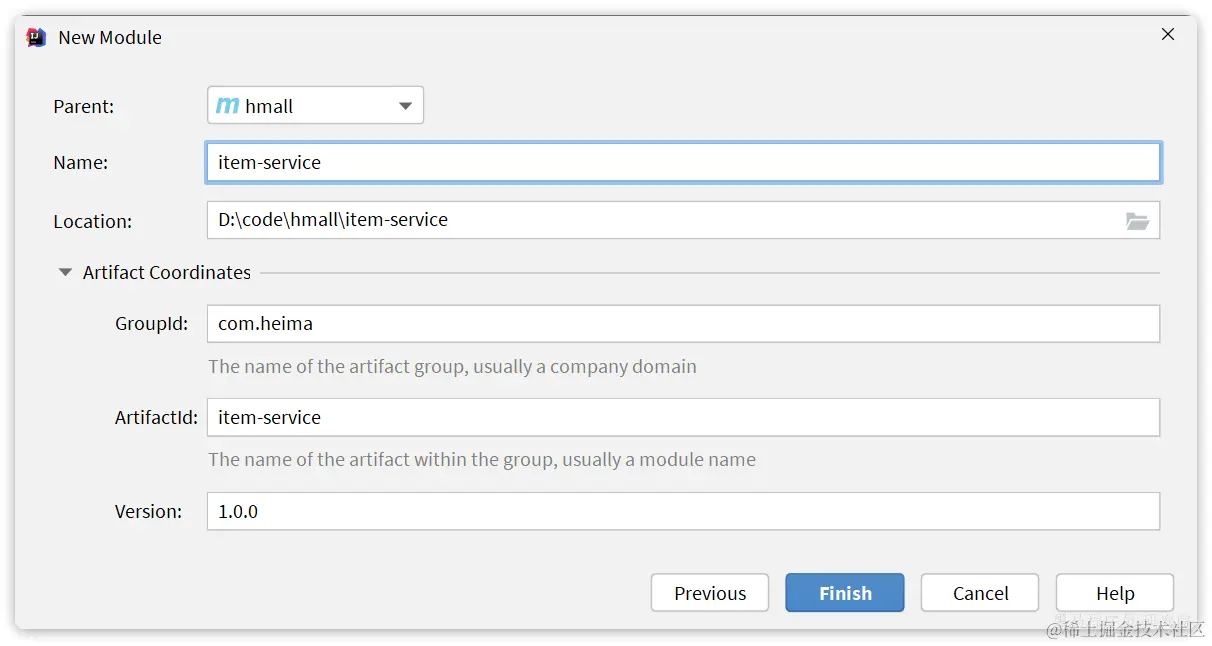Screen dimensions: 1212x646
Task: Close the New Module dialog
Action: [1167, 34]
